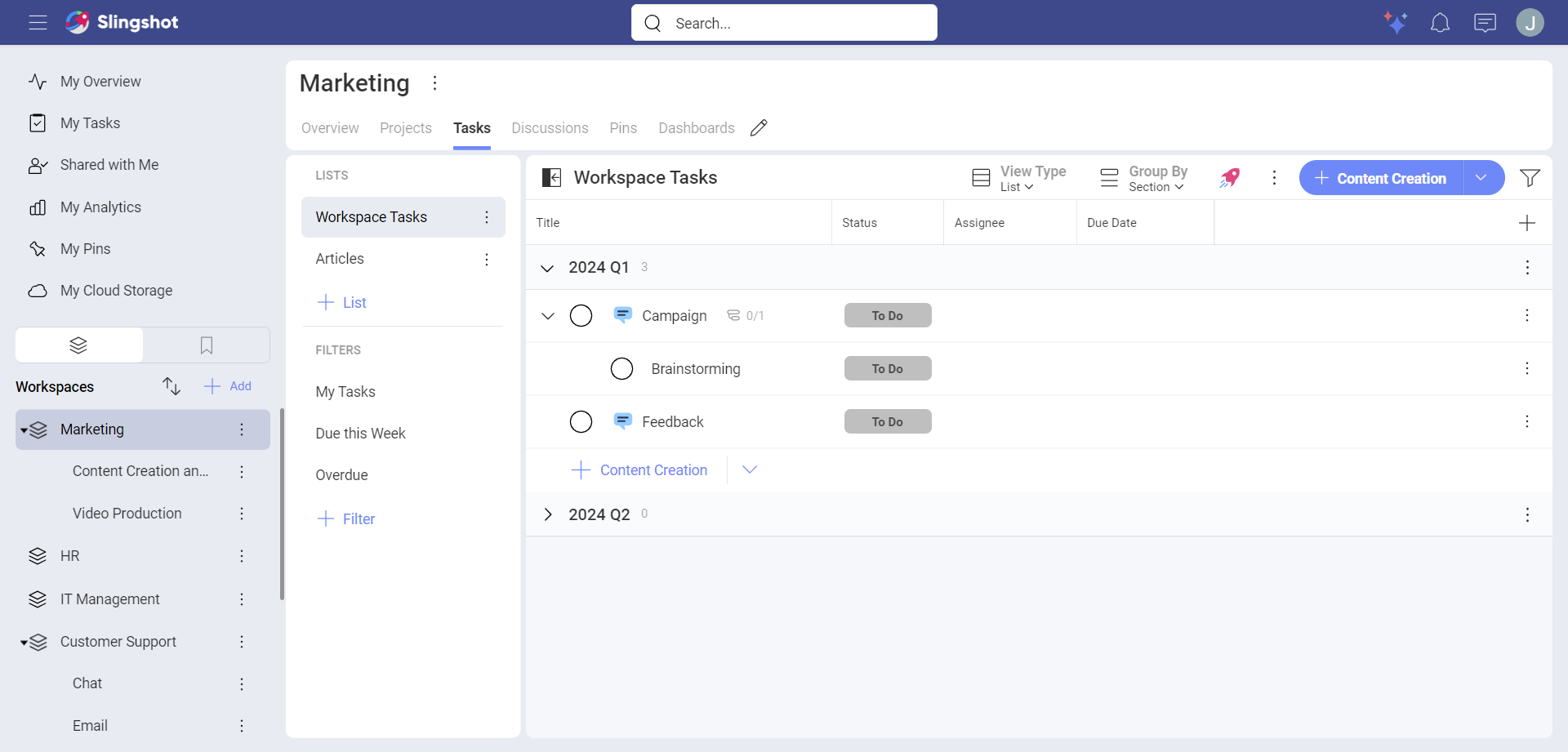The image size is (1568, 752).
Task: Open the notifications bell
Action: pos(1440,22)
